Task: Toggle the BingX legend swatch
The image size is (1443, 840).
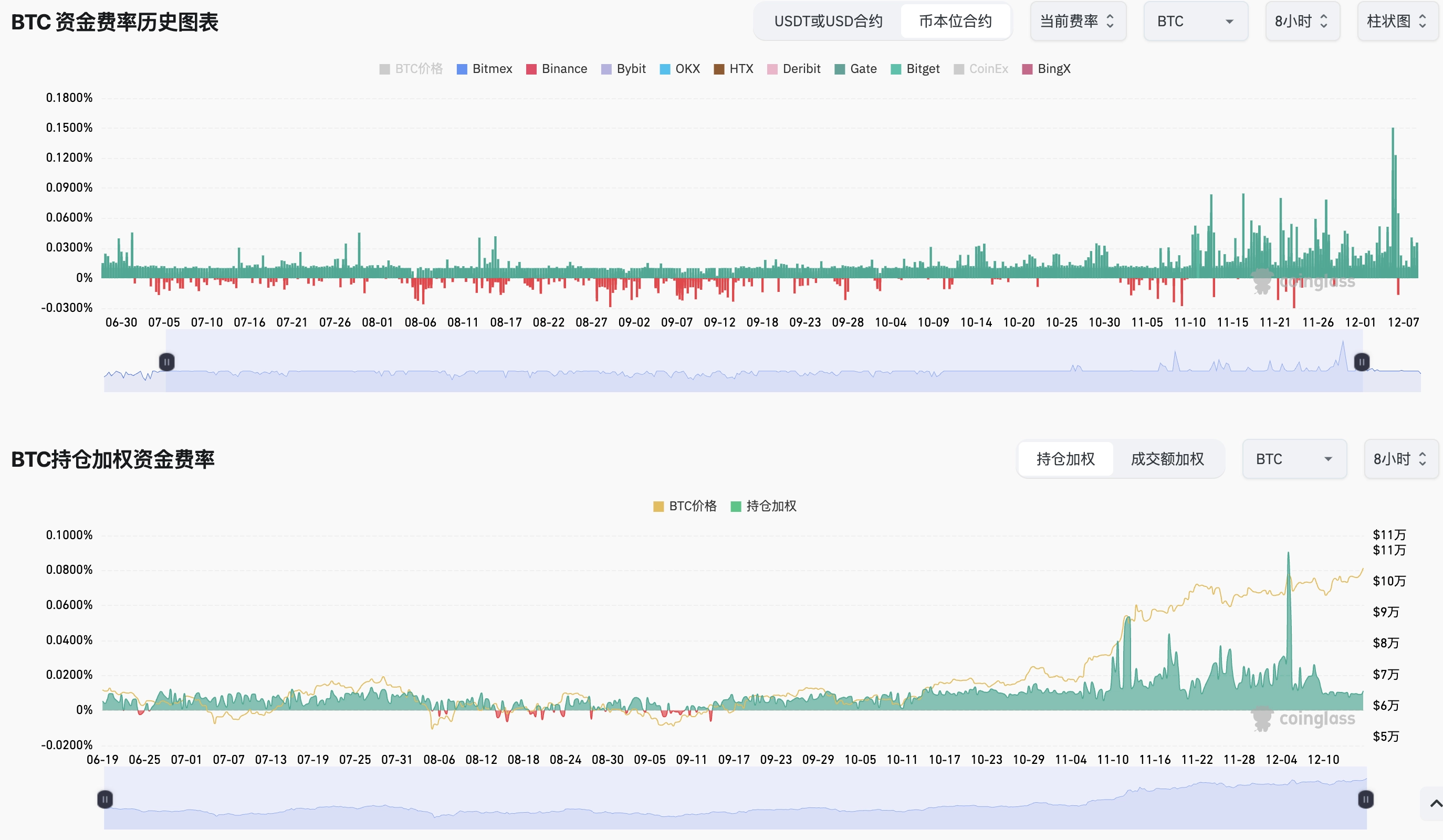Action: click(x=1027, y=69)
